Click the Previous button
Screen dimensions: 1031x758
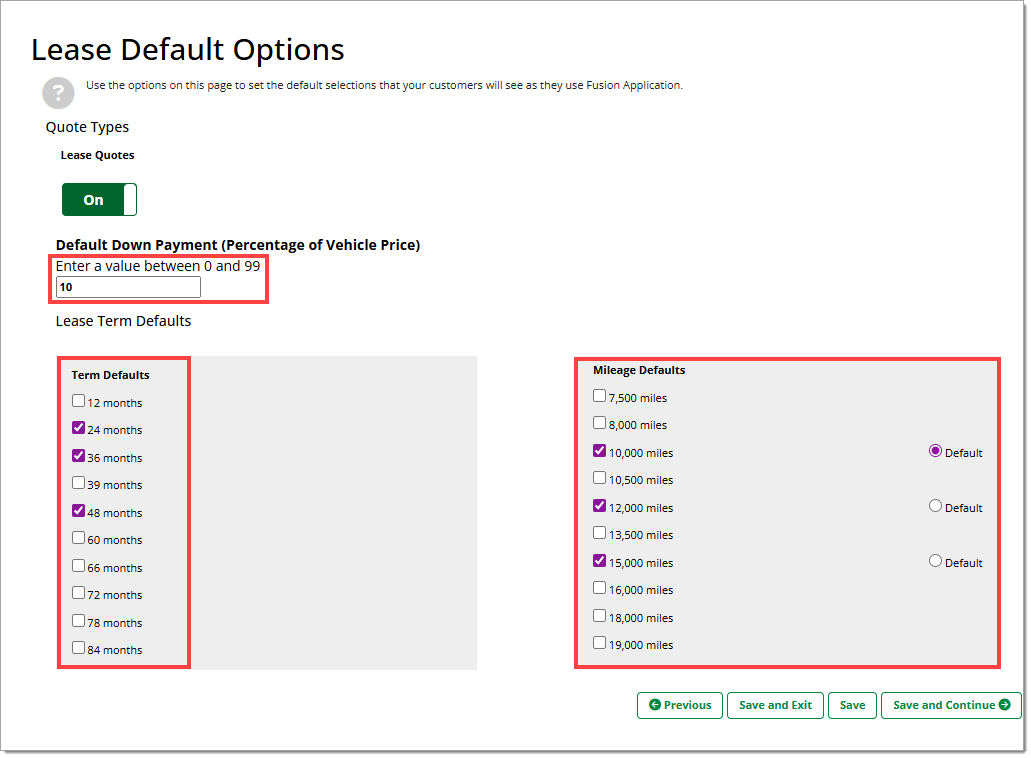point(680,706)
